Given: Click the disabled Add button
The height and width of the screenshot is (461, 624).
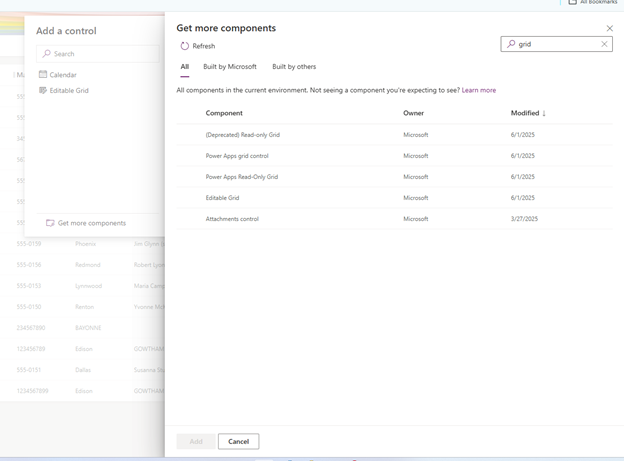Looking at the screenshot, I should (x=196, y=441).
